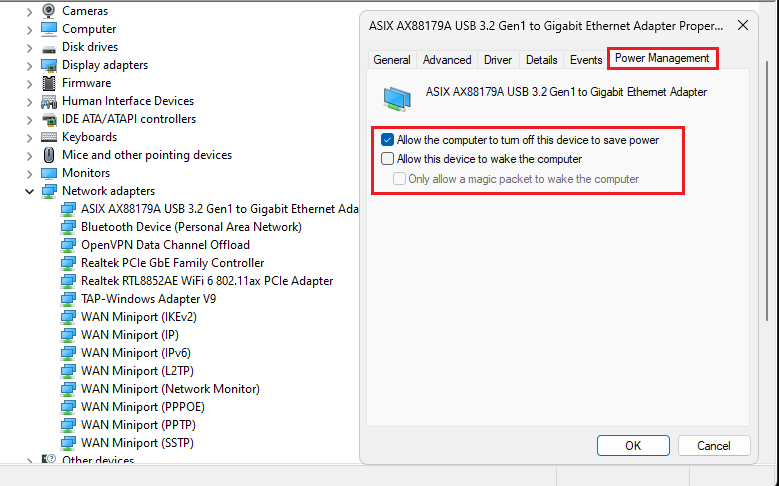Viewport: 779px width, 486px height.
Task: Enable allow this device to wake computer
Action: coord(388,159)
